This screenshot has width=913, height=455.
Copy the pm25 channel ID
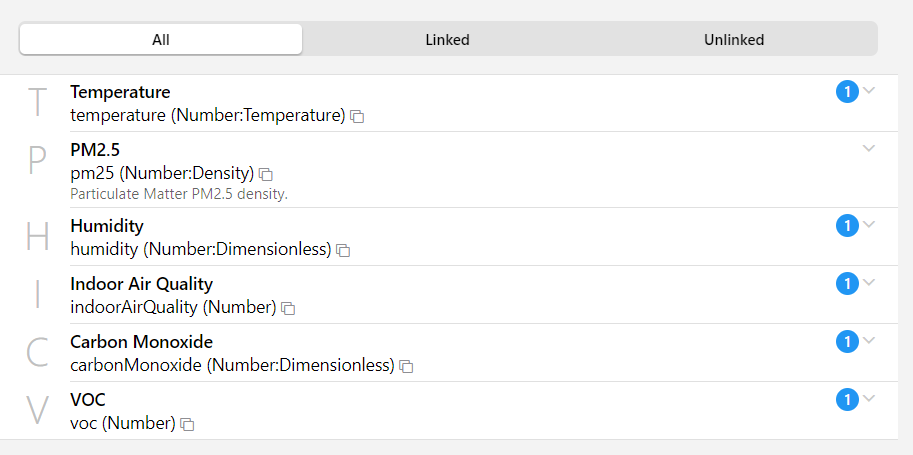(x=266, y=175)
